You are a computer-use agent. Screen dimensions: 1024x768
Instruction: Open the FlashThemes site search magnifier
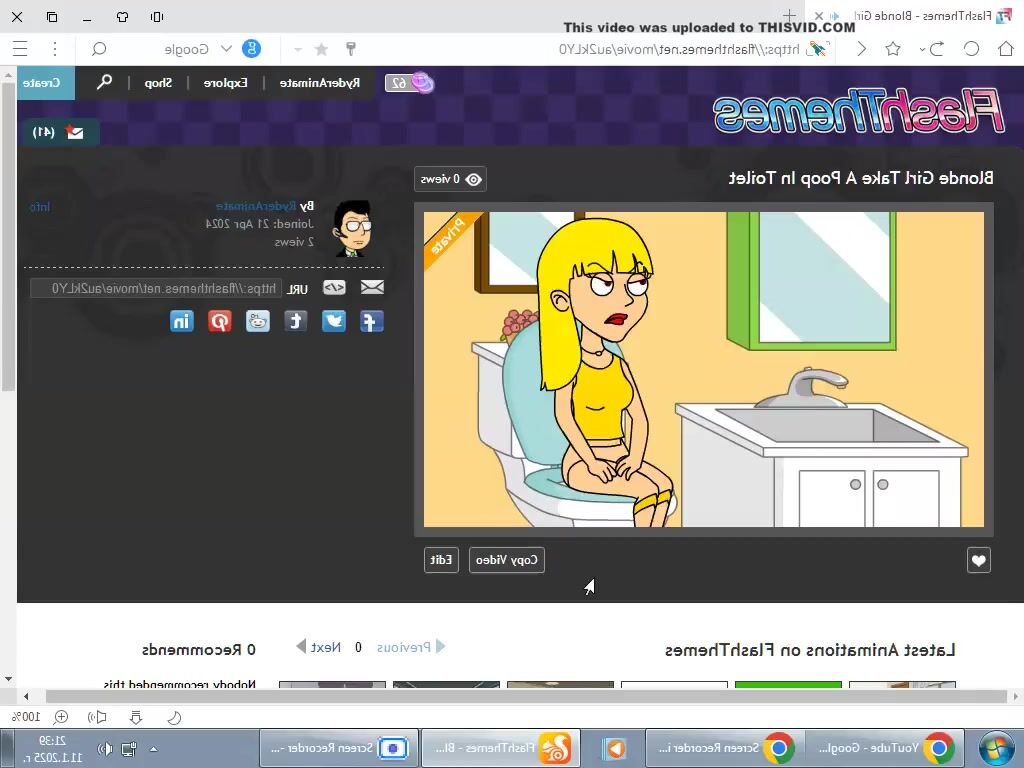(x=104, y=82)
